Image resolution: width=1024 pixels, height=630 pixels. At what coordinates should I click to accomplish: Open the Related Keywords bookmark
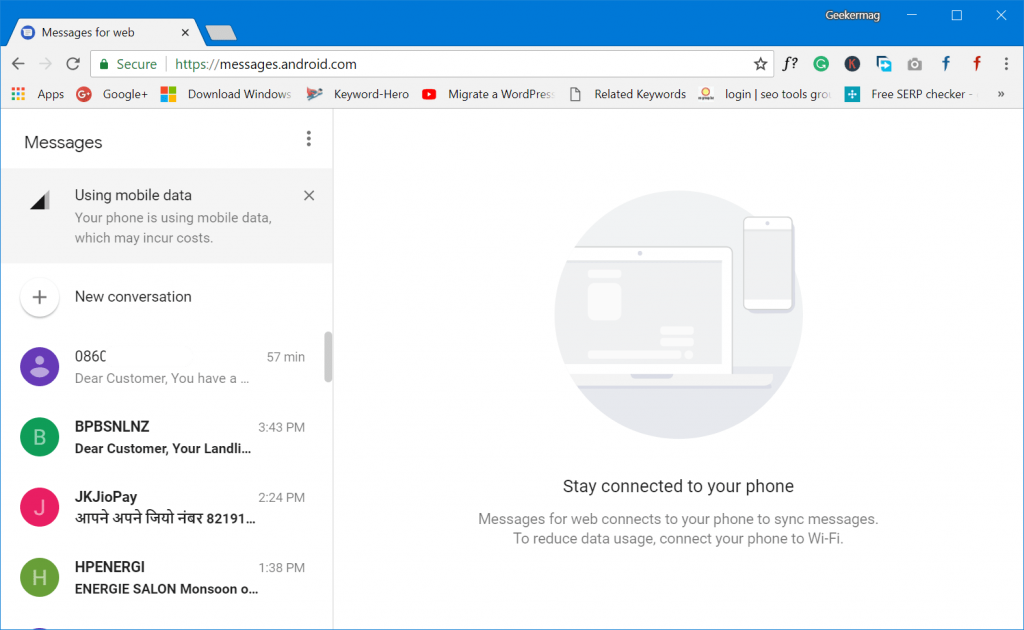pos(628,94)
